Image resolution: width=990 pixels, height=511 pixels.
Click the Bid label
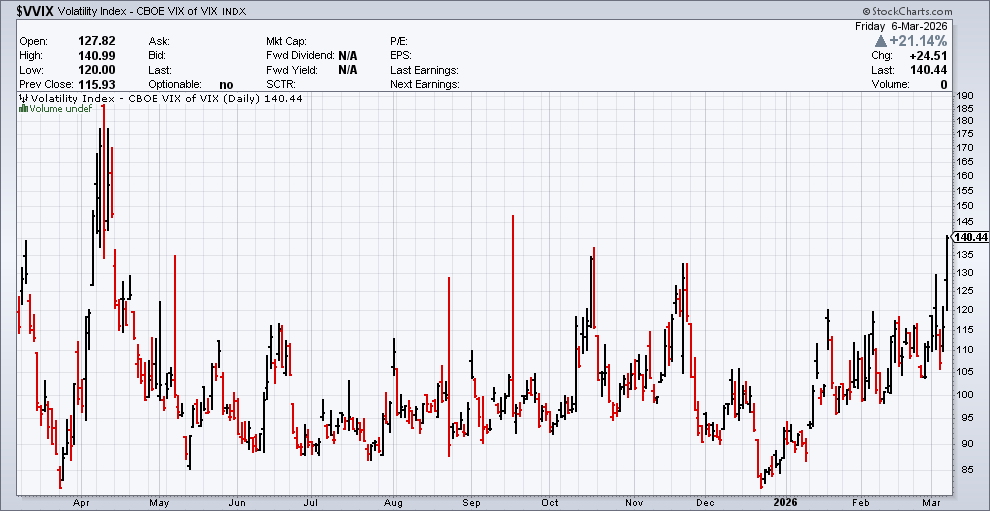pyautogui.click(x=158, y=56)
